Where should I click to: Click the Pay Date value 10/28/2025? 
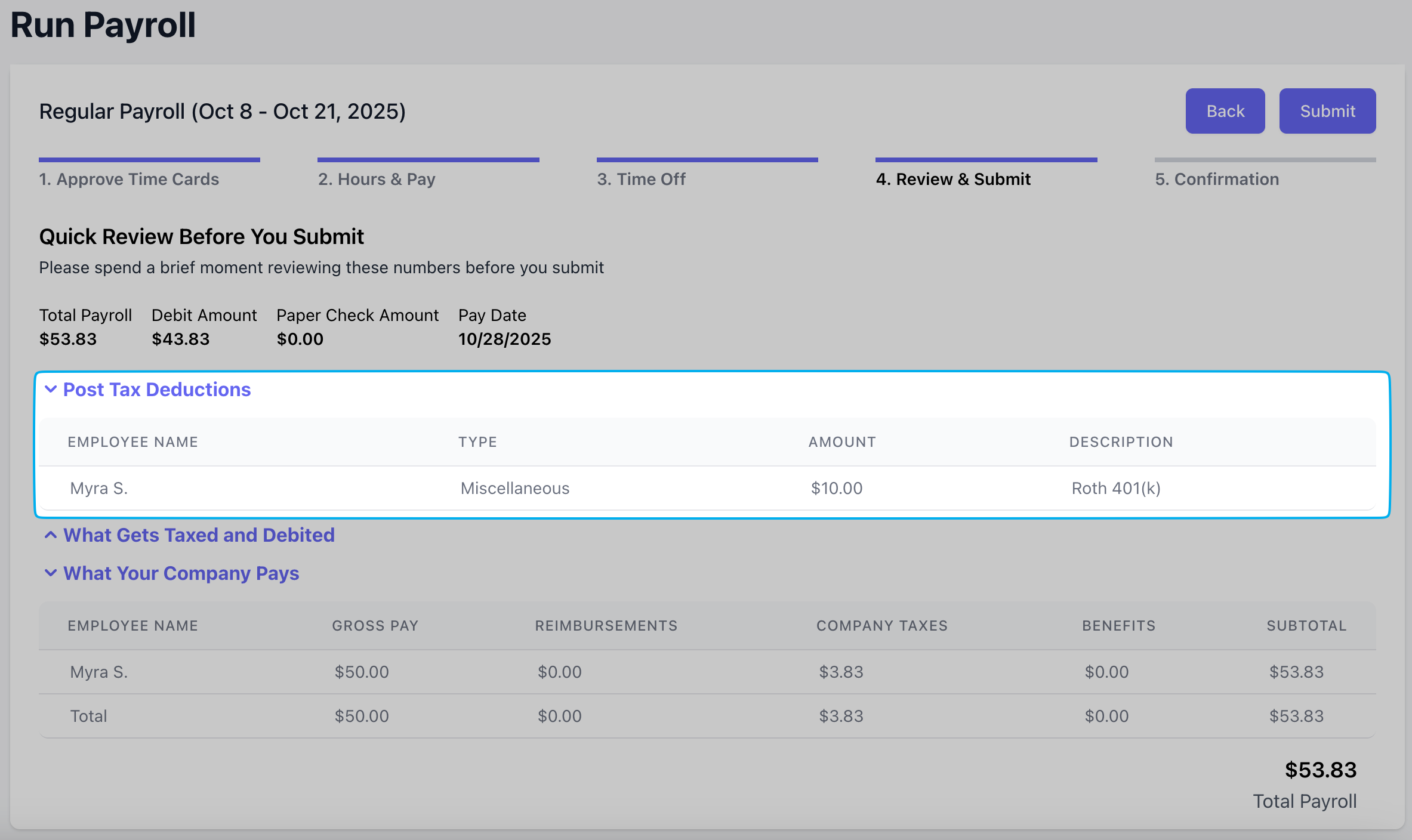coord(504,339)
